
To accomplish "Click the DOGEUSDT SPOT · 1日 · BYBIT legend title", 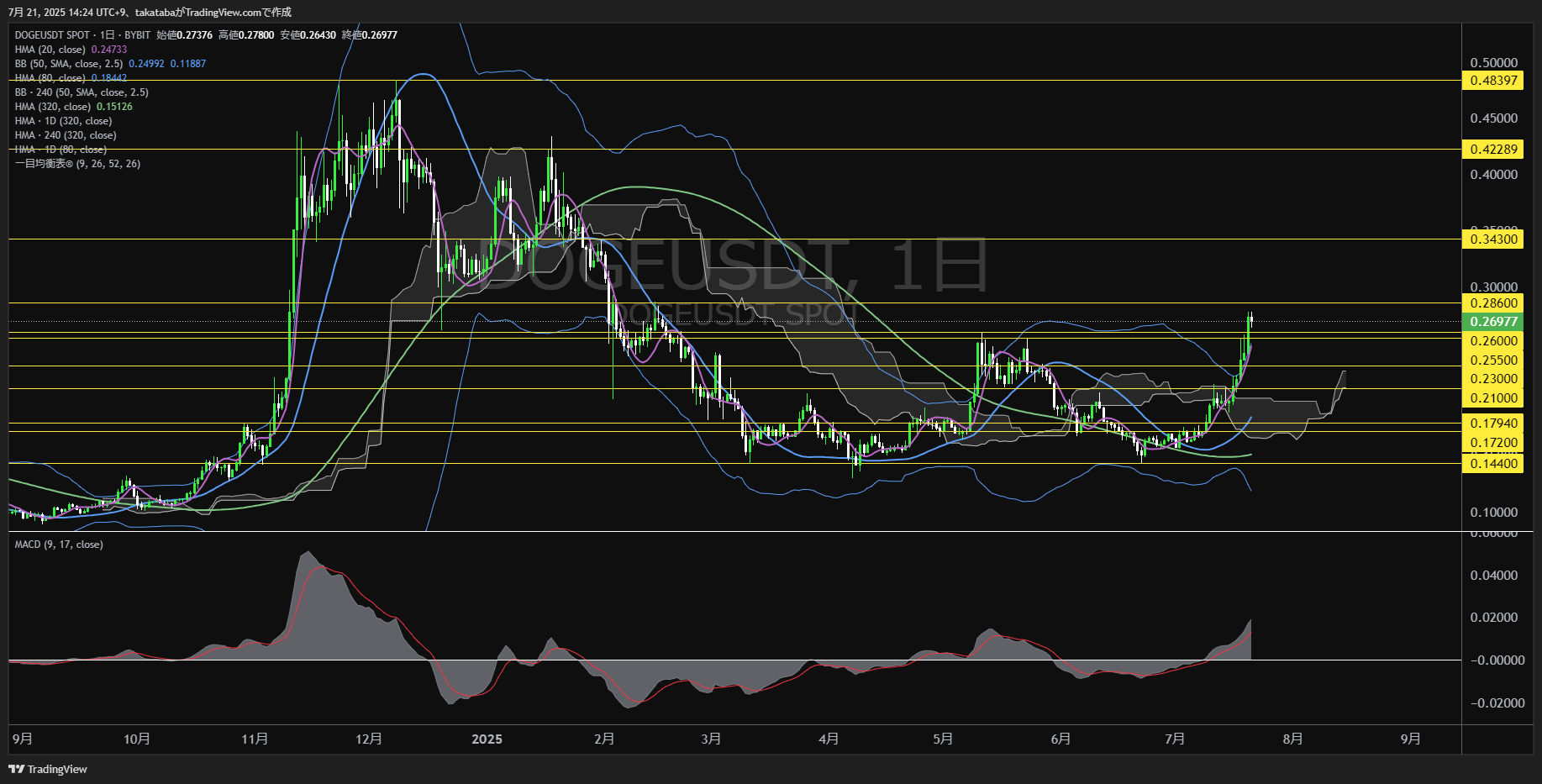I will 82,35.
